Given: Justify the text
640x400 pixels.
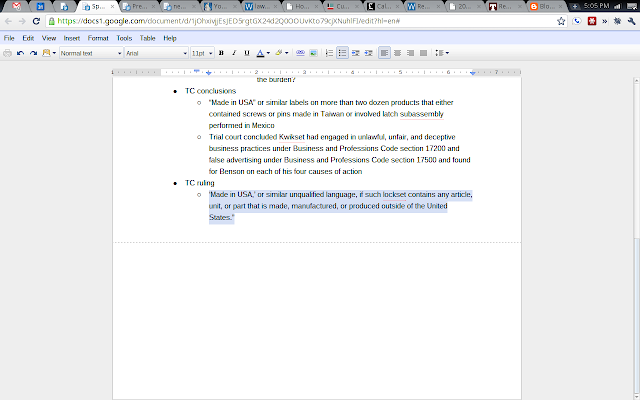Looking at the screenshot, I should point(423,53).
